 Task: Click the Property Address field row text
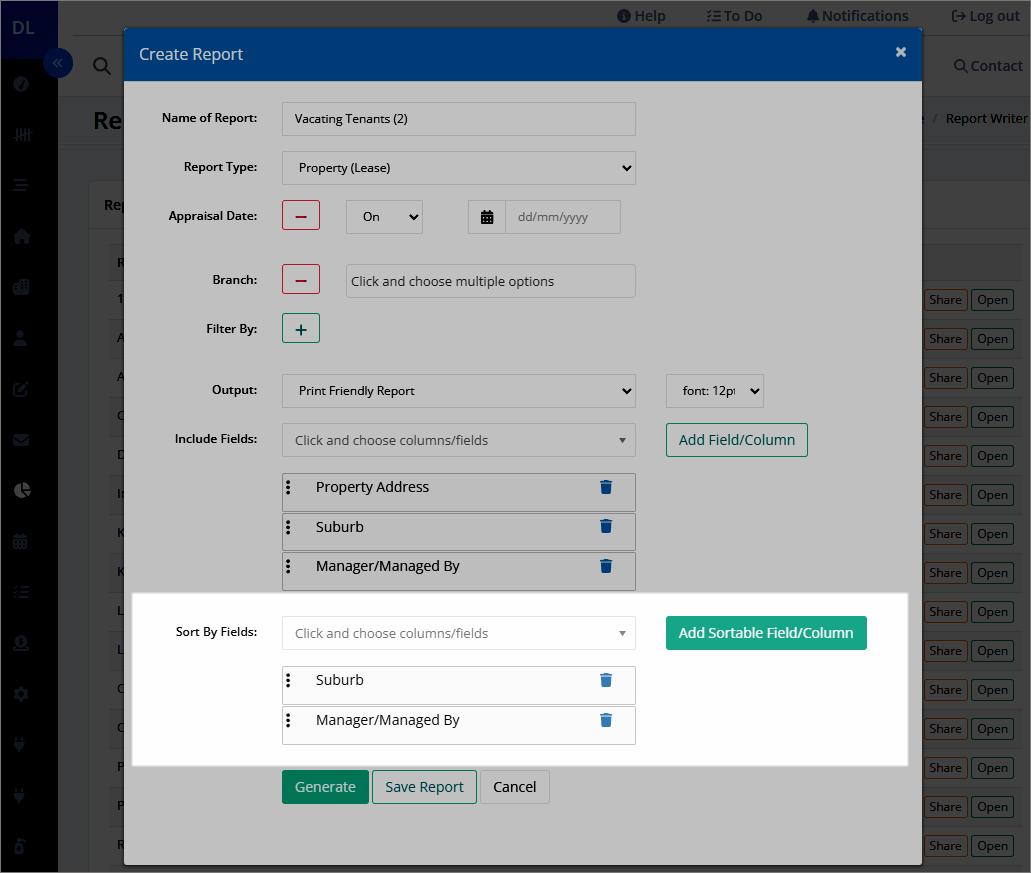coord(372,487)
